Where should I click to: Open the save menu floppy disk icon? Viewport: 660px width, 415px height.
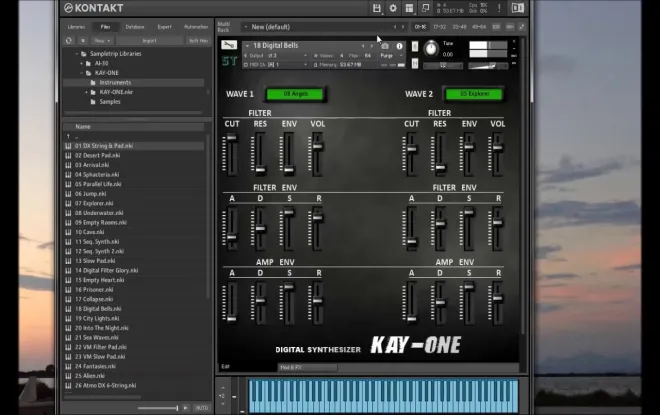(x=377, y=8)
